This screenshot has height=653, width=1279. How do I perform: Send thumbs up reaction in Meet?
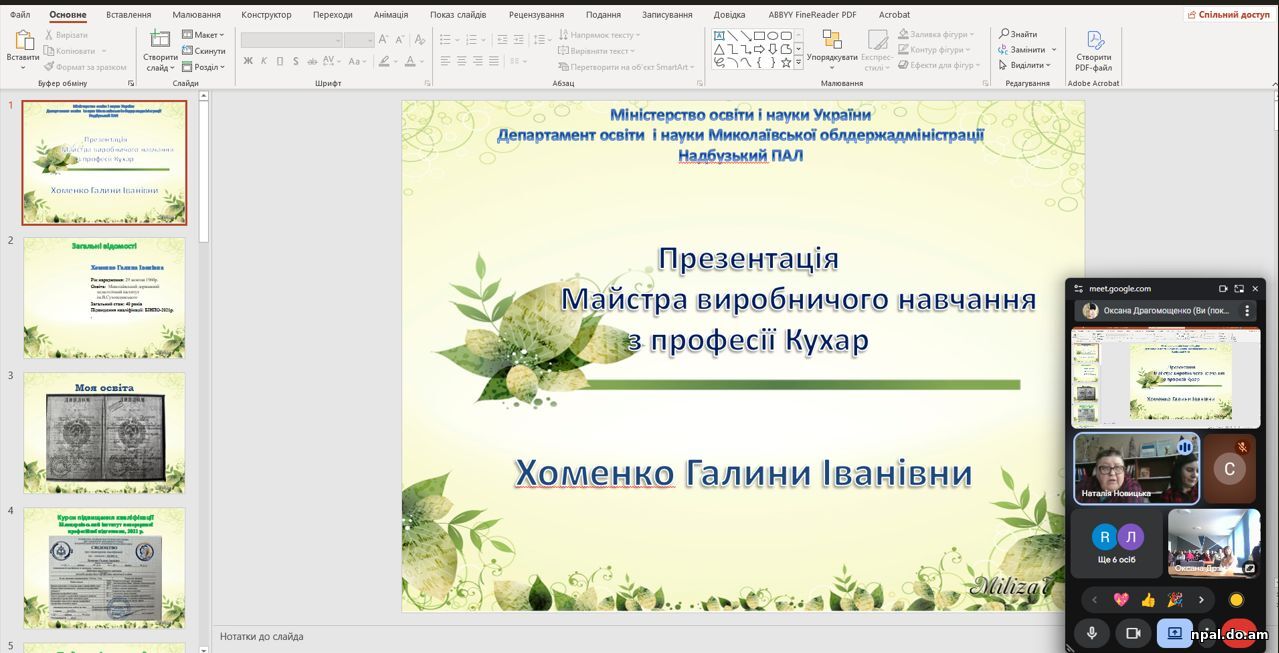[1148, 600]
